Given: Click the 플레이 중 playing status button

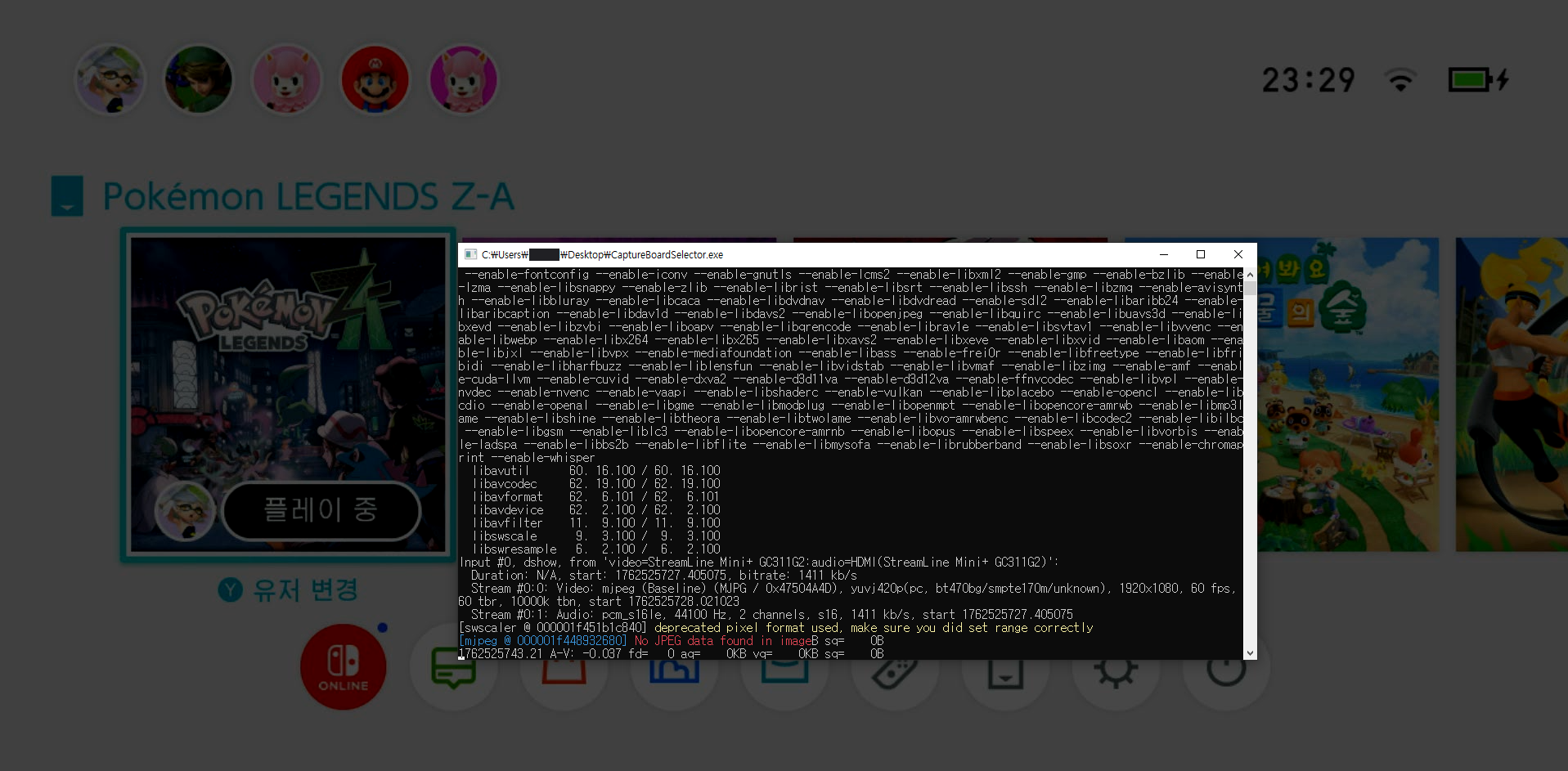Looking at the screenshot, I should (321, 510).
